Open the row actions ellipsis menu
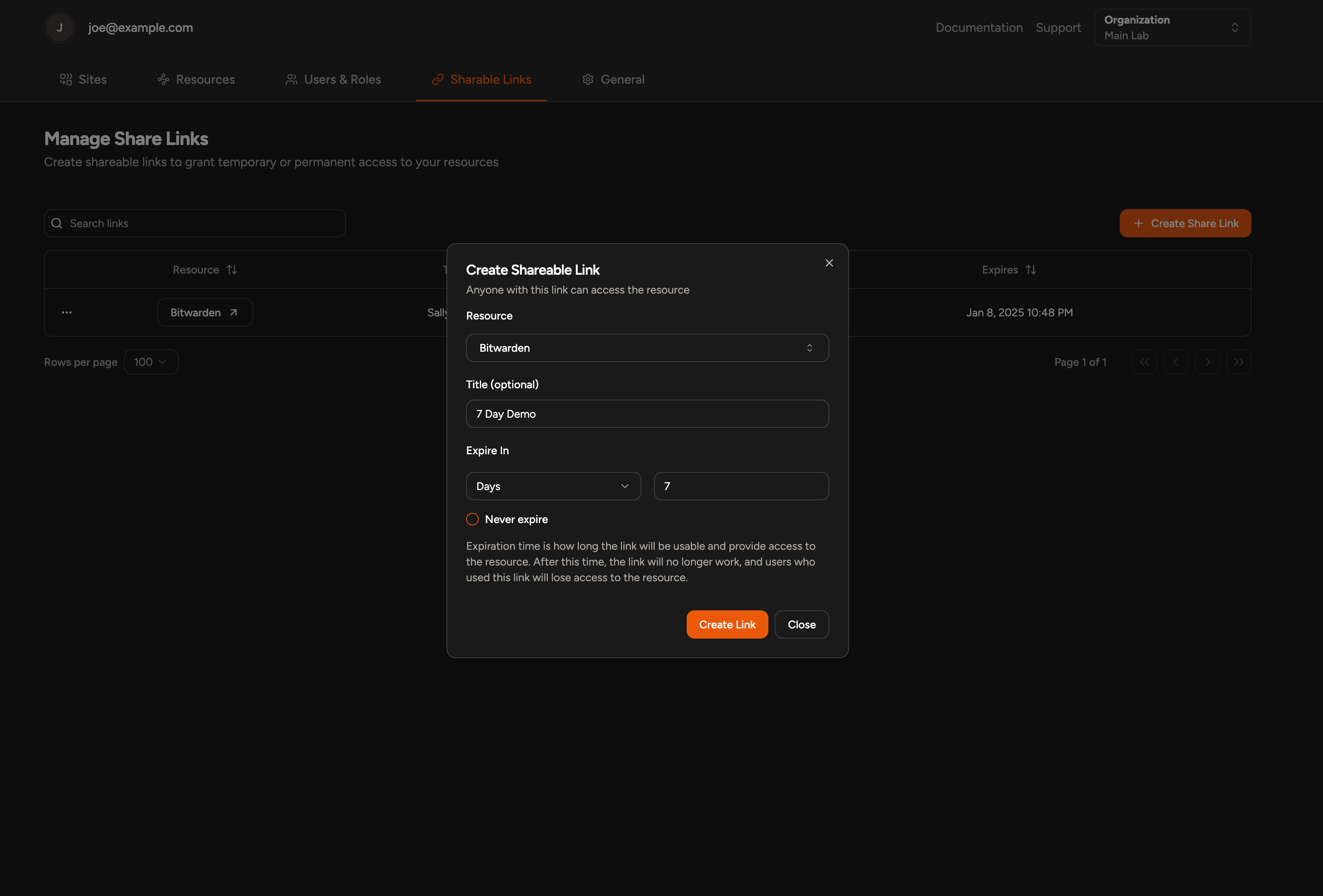Screen dimensions: 1323x896 [66, 312]
